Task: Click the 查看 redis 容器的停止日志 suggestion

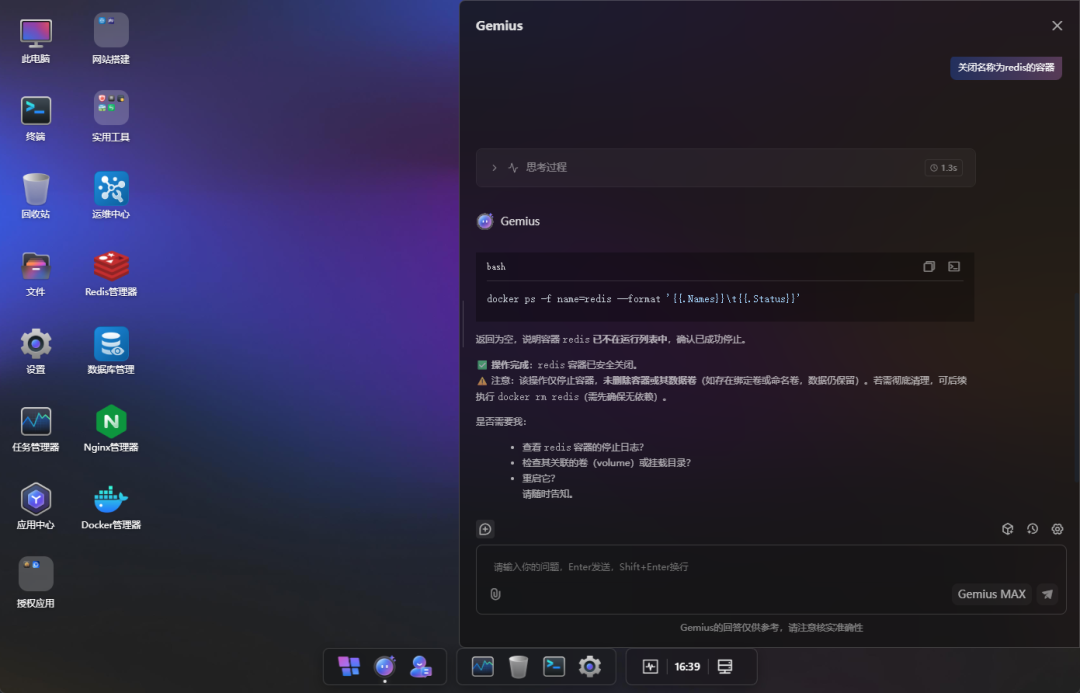Action: click(x=583, y=447)
